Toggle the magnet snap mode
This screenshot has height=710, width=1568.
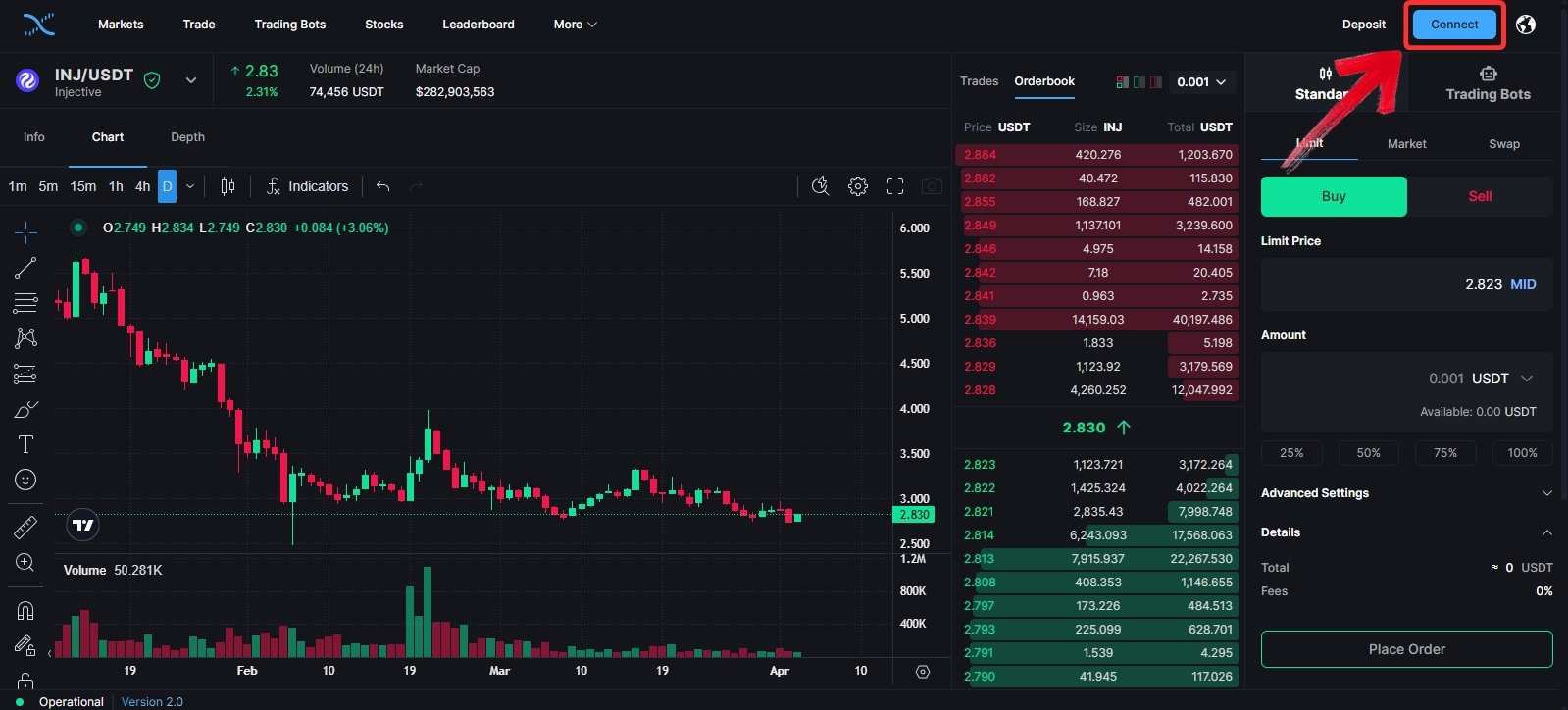coord(25,610)
